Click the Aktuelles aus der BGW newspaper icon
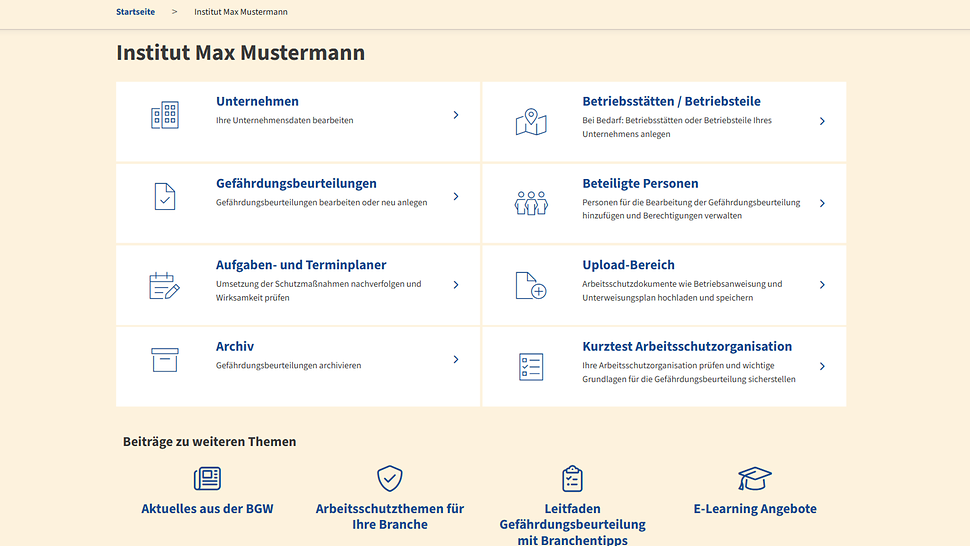970x546 pixels. 207,479
